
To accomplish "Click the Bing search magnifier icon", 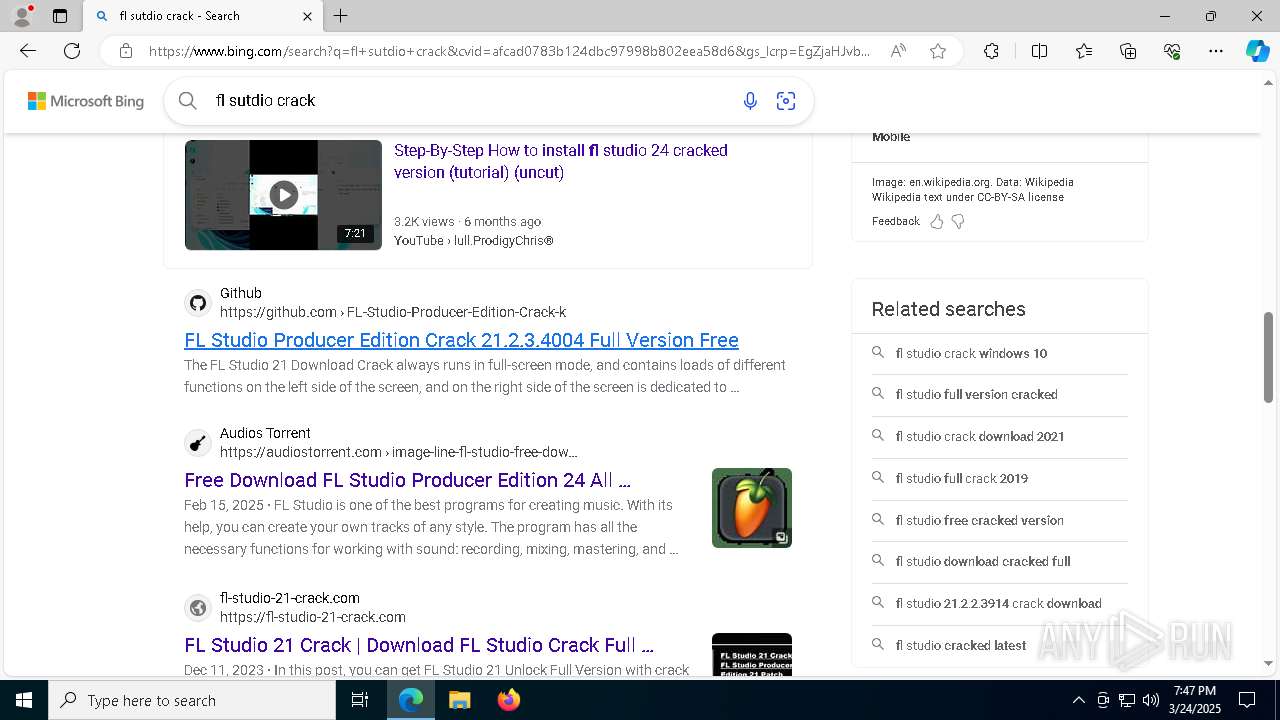I will 187,100.
